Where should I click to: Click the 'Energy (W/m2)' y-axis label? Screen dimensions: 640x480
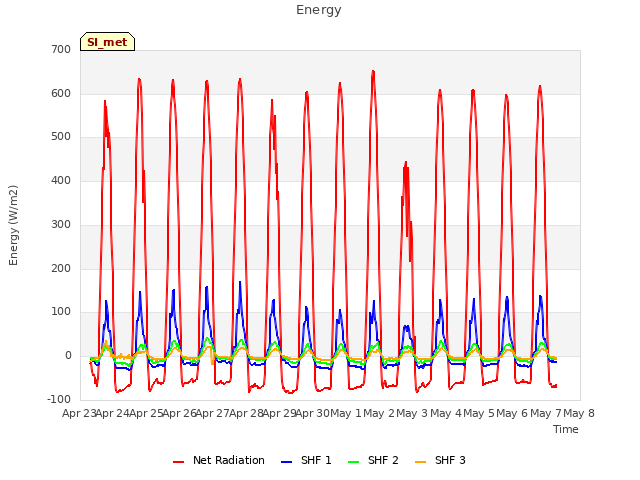point(13,225)
